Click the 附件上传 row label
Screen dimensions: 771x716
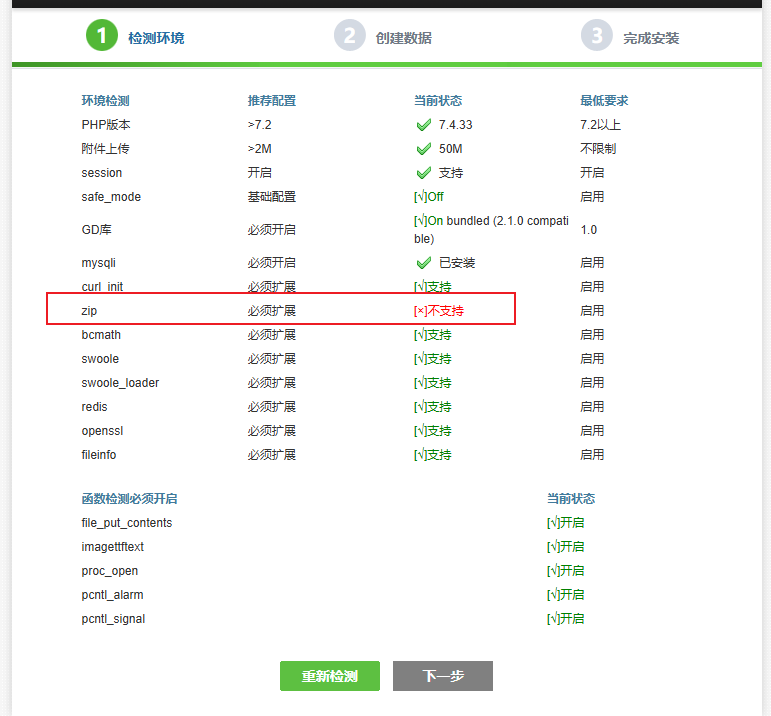105,149
